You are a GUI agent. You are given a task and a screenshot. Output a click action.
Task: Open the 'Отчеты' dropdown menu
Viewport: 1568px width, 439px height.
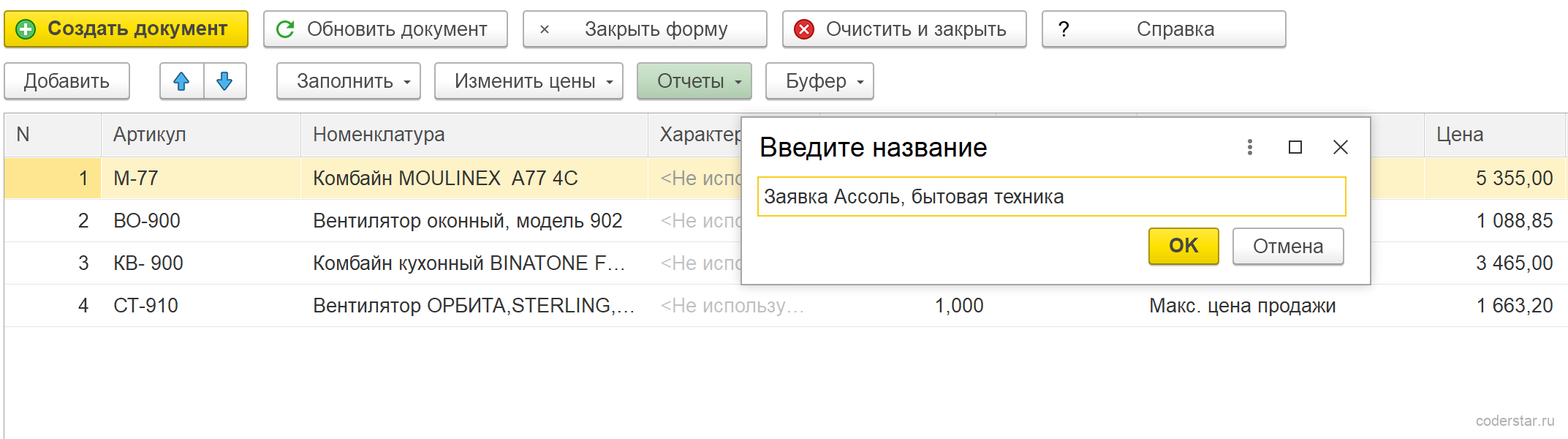[x=694, y=81]
